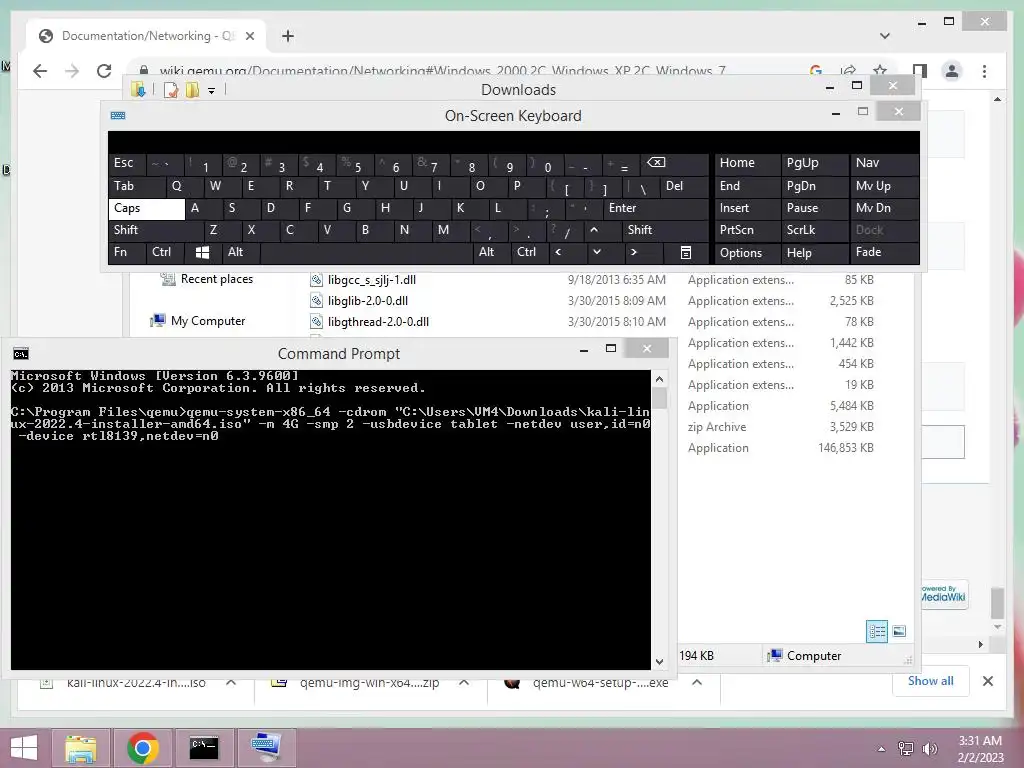Close the Documentation/Networking tab
The width and height of the screenshot is (1024, 768).
249,36
